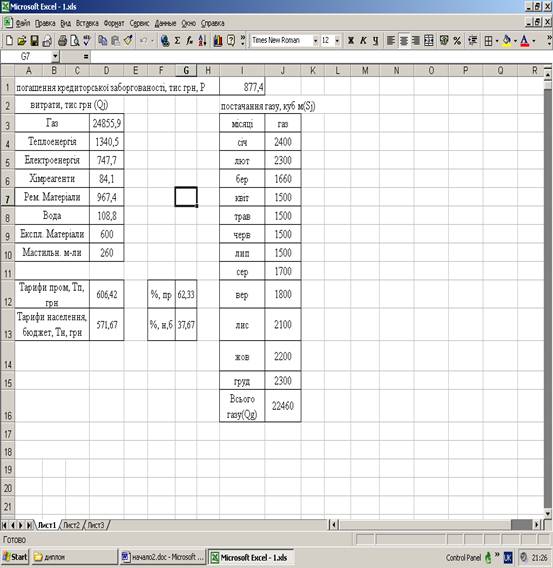Click the AutoSum sigma icon
Screen dimensions: 553x568
pos(177,41)
